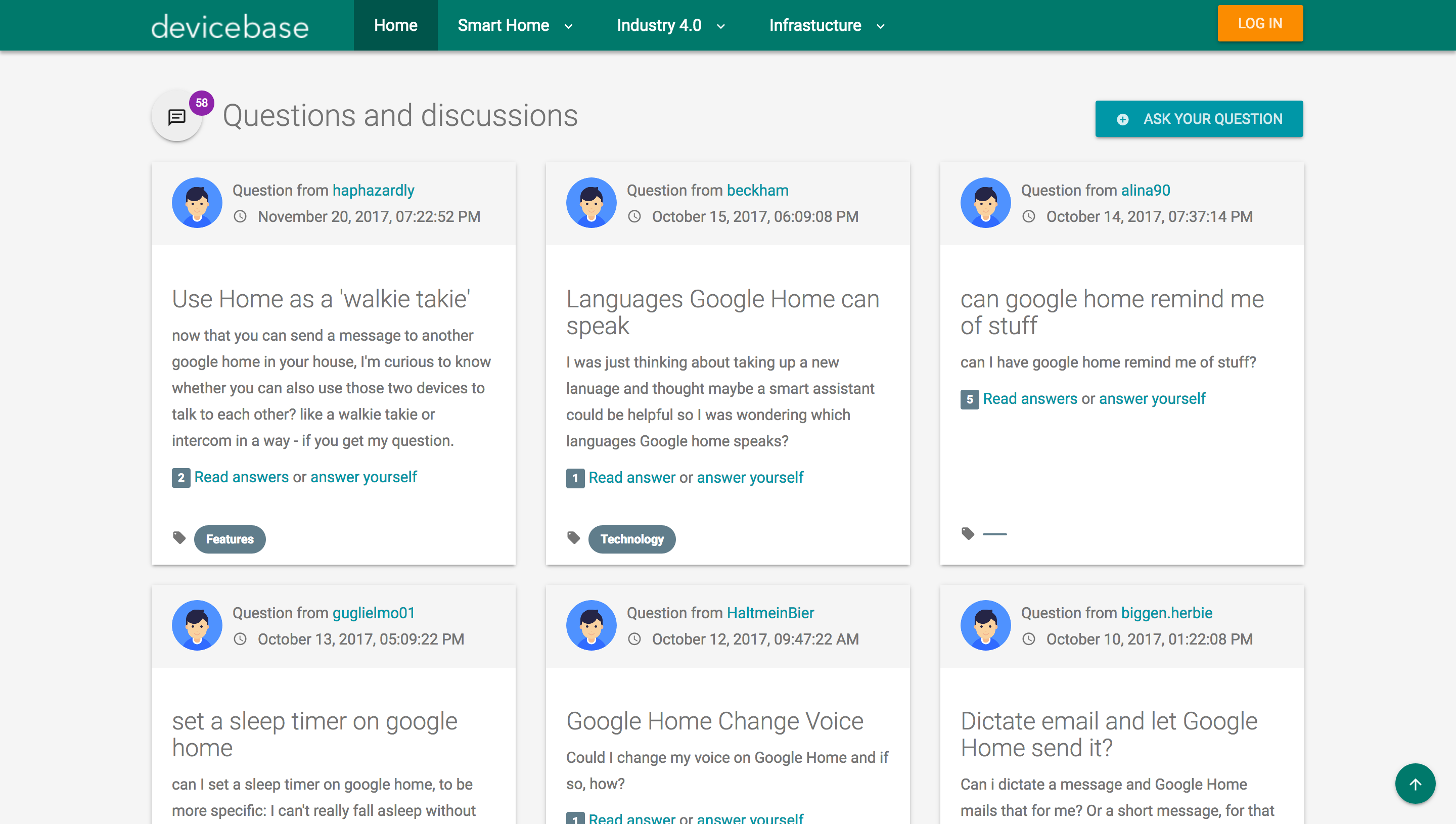
Task: Open the Infrastucture menu
Action: [x=815, y=25]
